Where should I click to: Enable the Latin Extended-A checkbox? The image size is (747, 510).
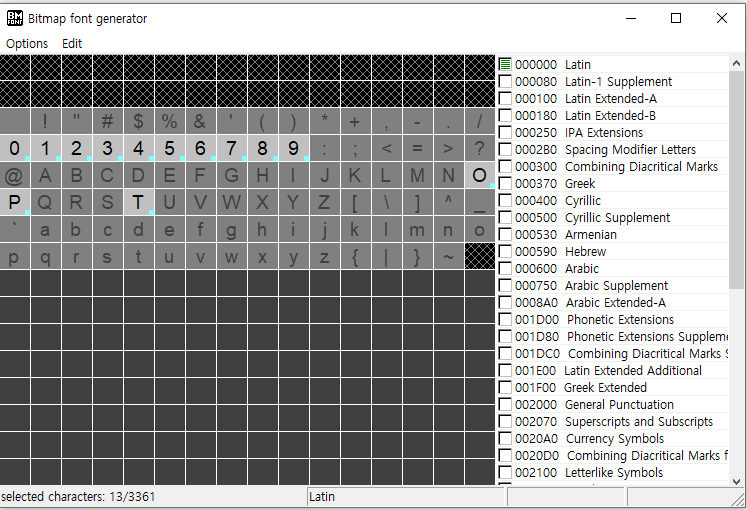click(x=505, y=99)
